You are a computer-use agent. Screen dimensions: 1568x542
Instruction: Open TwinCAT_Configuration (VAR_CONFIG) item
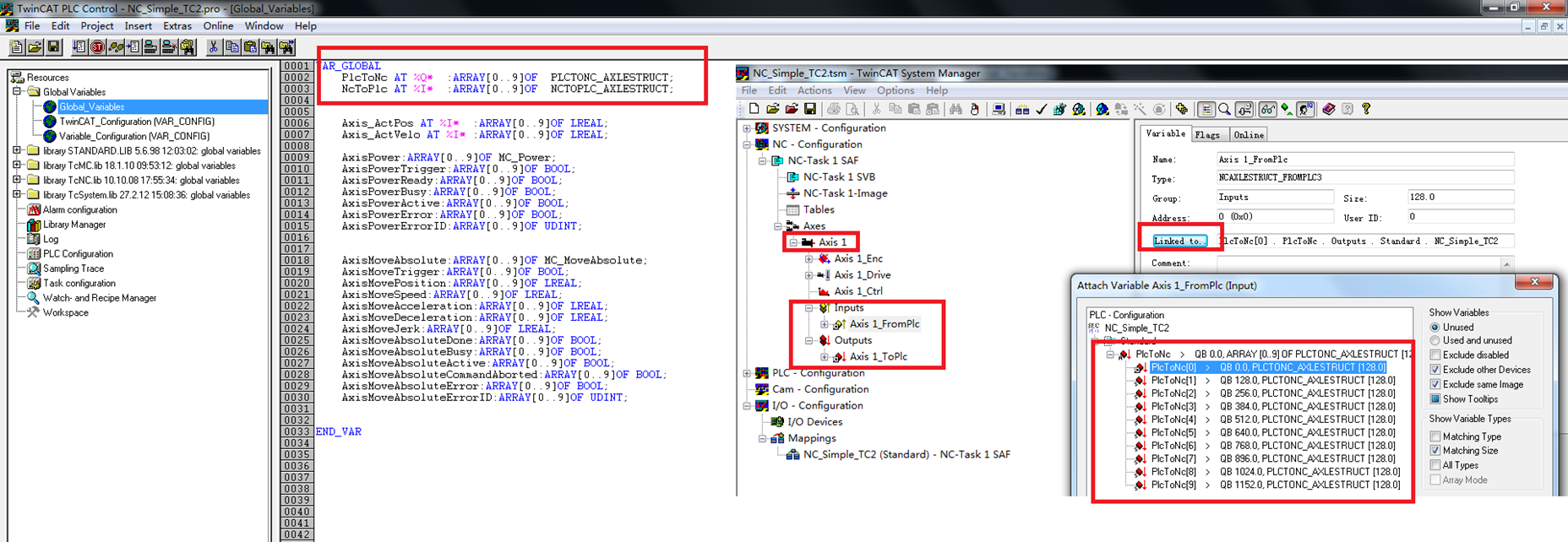tap(136, 122)
